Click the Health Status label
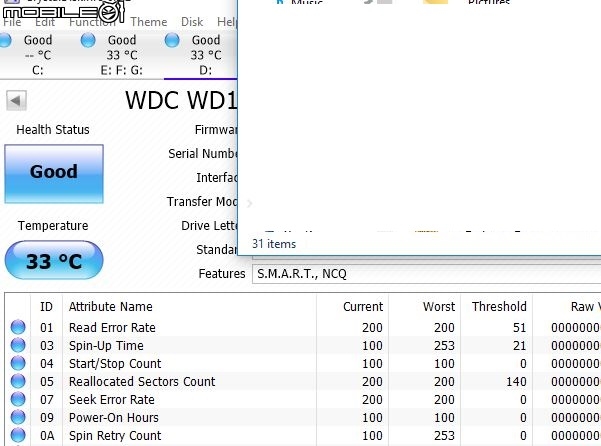Screen dimensions: 601x446 pos(53,130)
